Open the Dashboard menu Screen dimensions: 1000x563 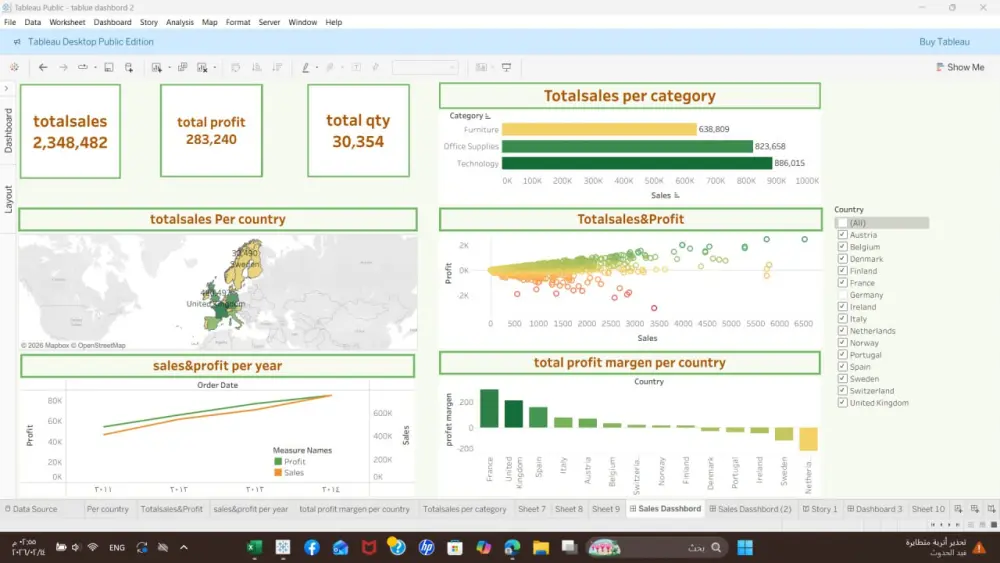point(112,22)
